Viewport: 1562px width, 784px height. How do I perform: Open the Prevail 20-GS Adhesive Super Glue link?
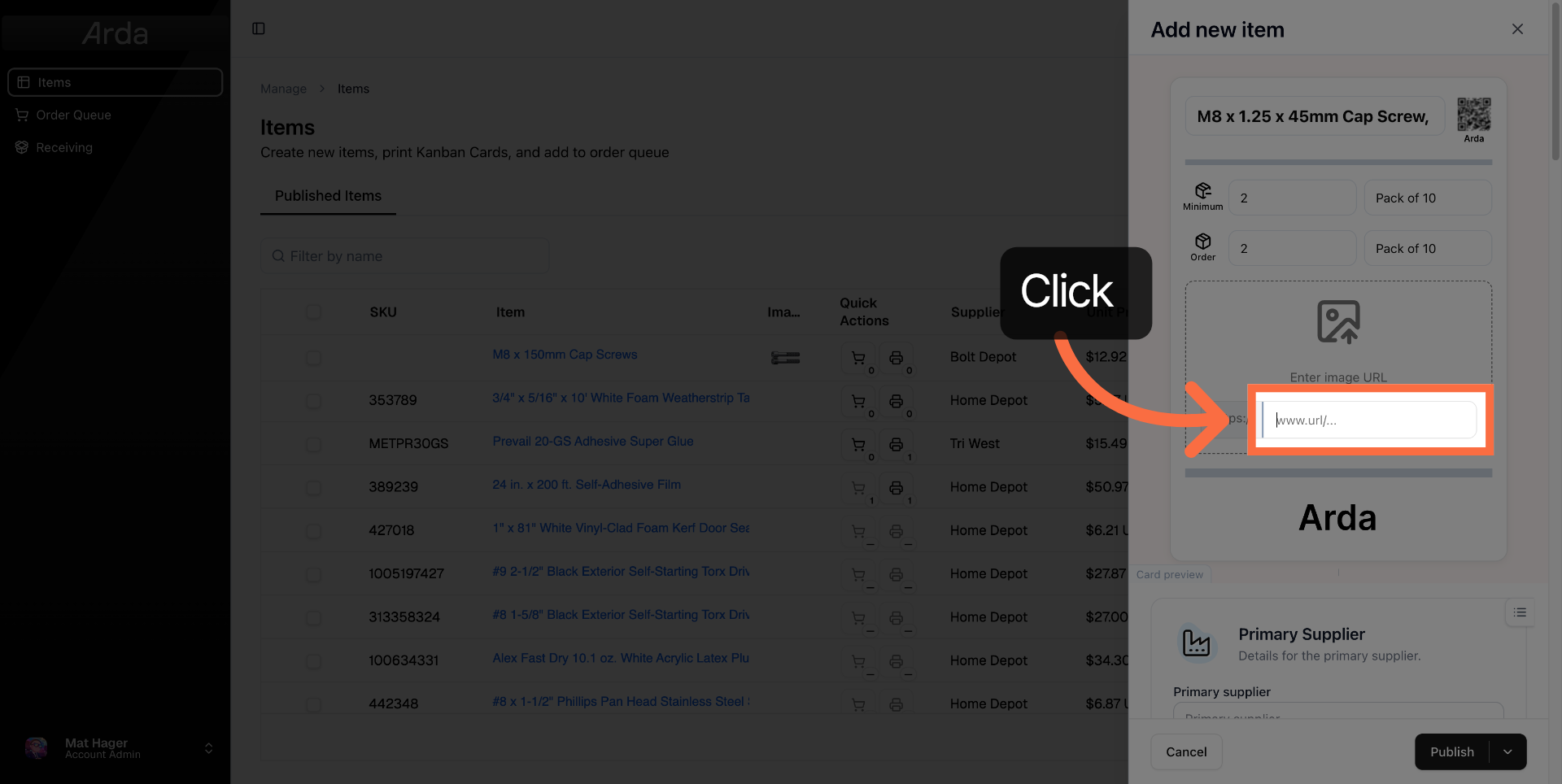pos(593,441)
